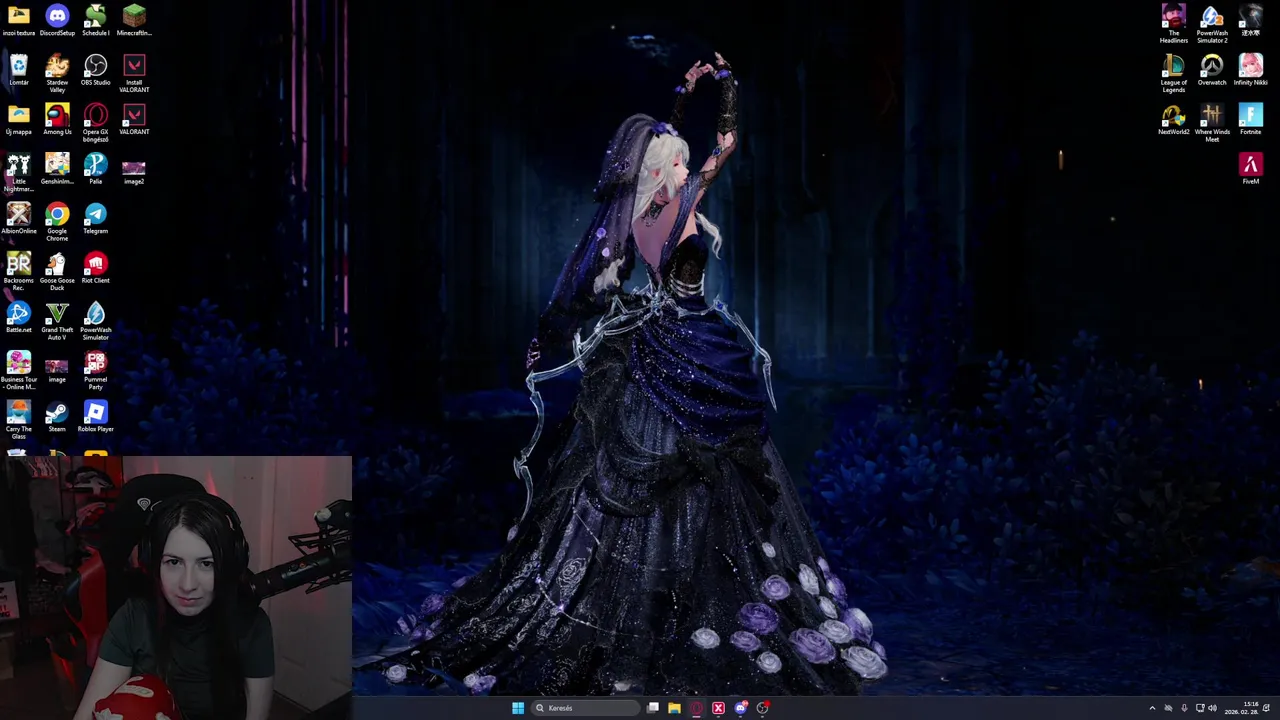1280x720 pixels.
Task: Launch PowerWash Simulator 2 shortcut
Action: pyautogui.click(x=1212, y=24)
